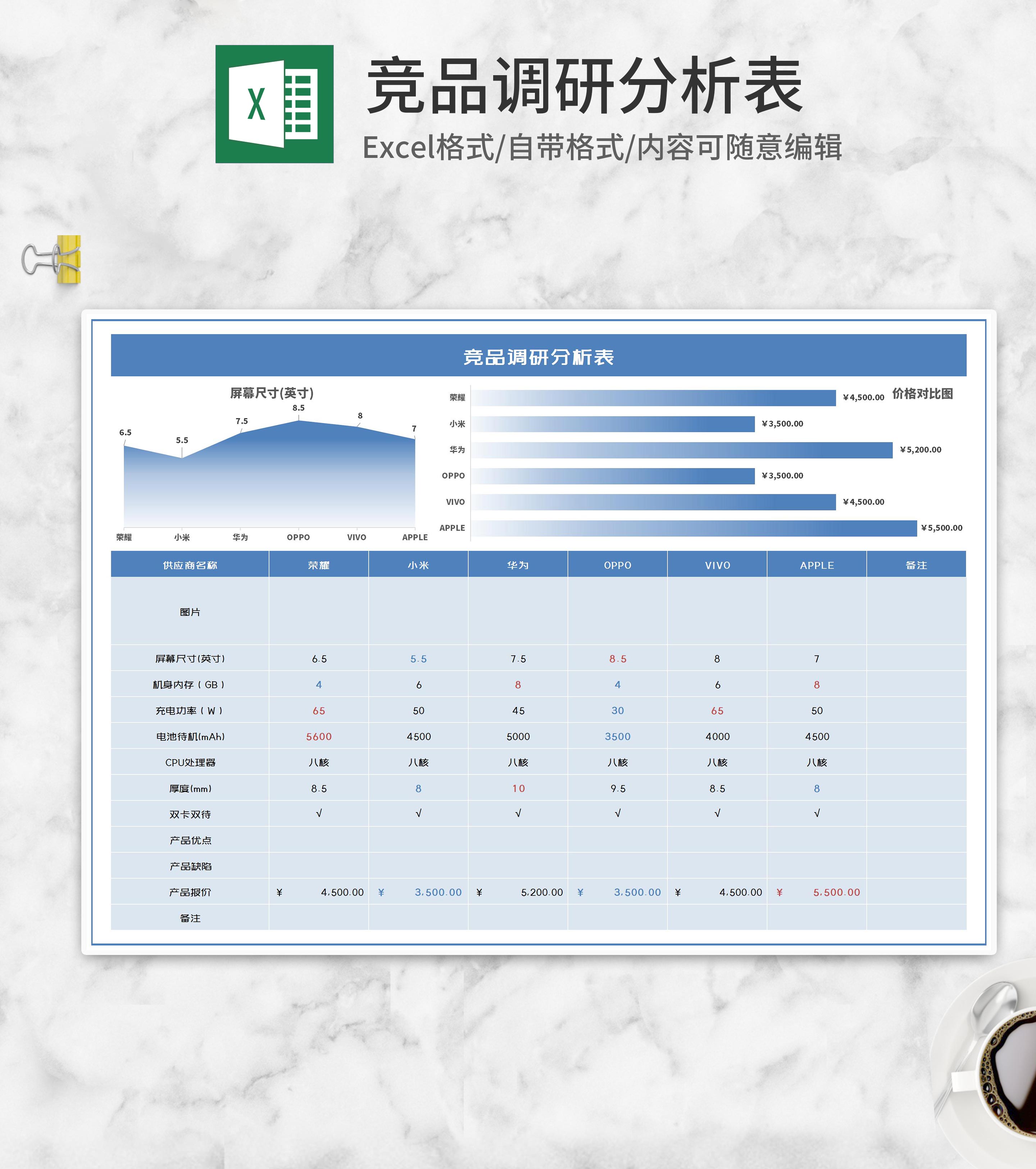Click the 荣耀 dual-SIM checkmark cell
Image resolution: width=1036 pixels, height=1169 pixels.
[x=319, y=813]
